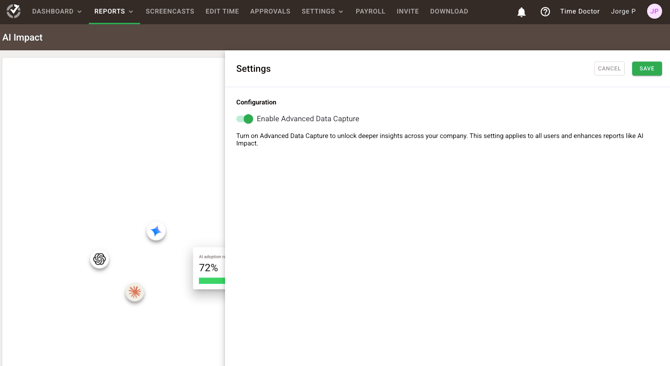Open the Approvals page
Viewport: 670px width, 366px height.
click(270, 12)
